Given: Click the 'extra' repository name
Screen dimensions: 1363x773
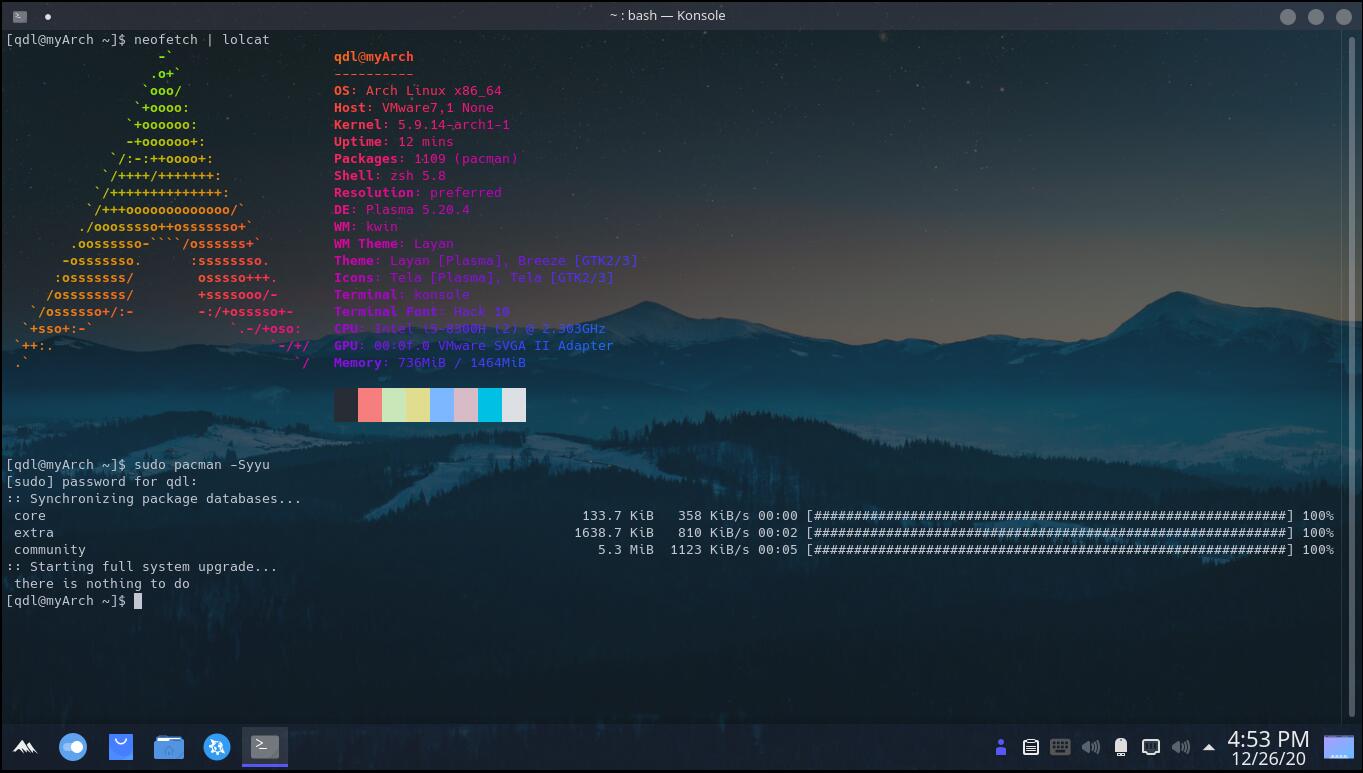Looking at the screenshot, I should (x=34, y=533).
